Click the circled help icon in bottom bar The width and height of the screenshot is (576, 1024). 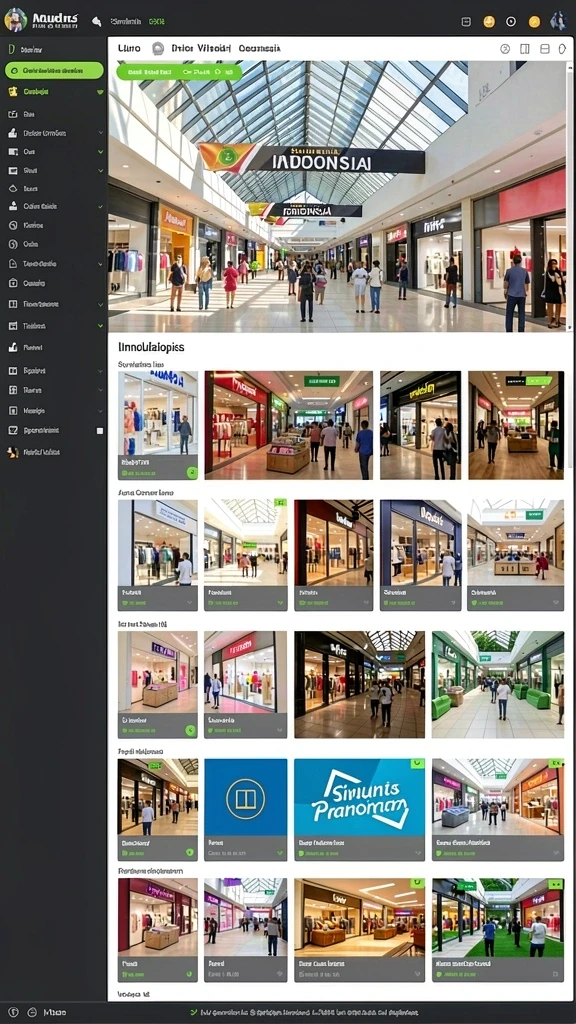tap(14, 1012)
